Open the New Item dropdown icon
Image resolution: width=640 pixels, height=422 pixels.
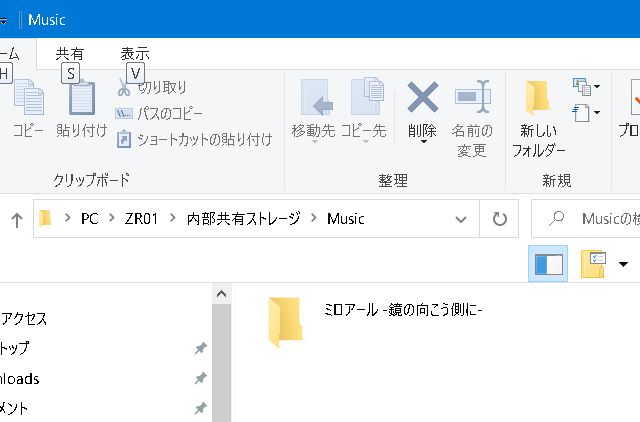[x=586, y=87]
